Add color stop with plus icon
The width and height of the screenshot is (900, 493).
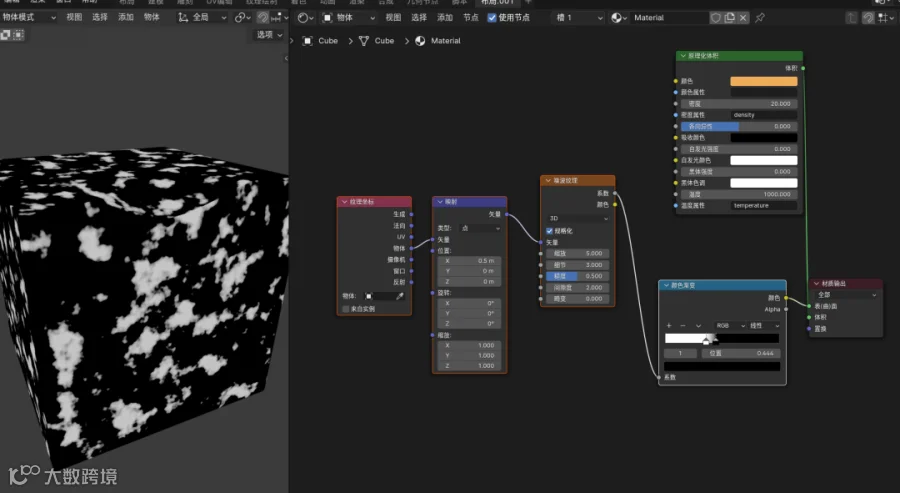coord(669,325)
